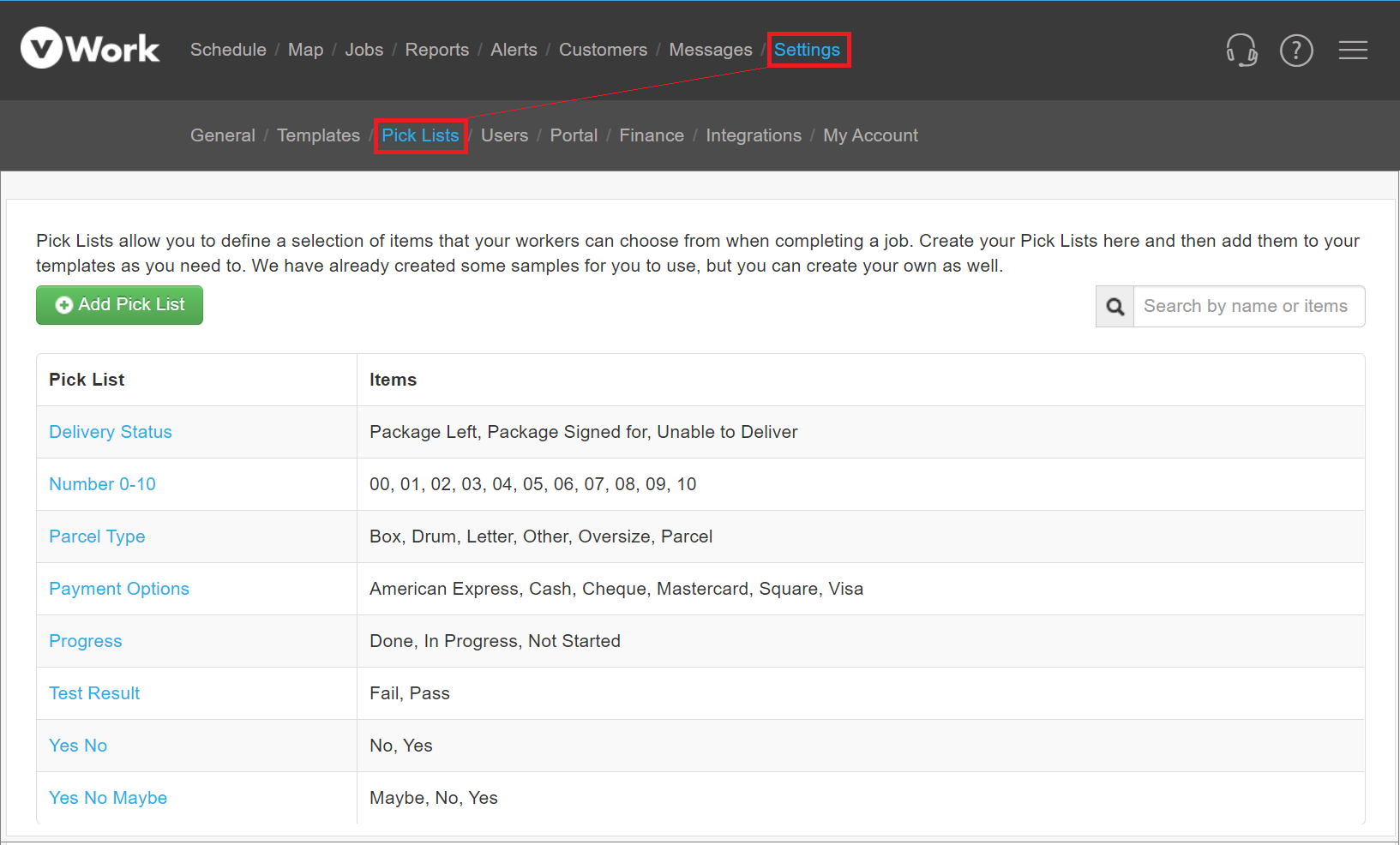The image size is (1400, 845).
Task: Open the Delivery Status pick list
Action: click(x=111, y=432)
